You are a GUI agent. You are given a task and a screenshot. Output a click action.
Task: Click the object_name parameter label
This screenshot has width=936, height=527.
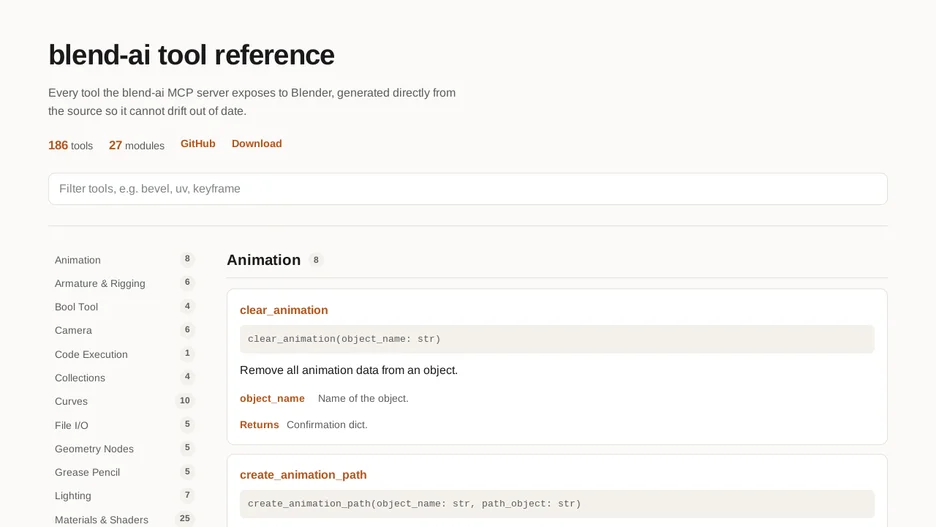(x=272, y=398)
